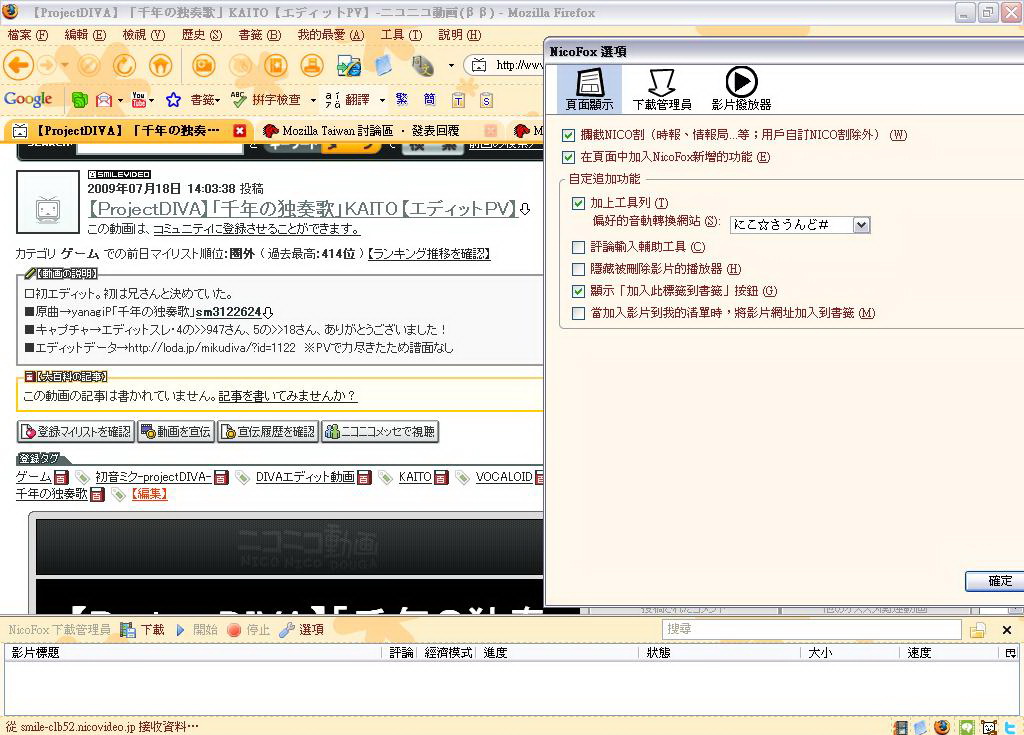This screenshot has width=1024, height=735.
Task: Click the Home toolbar icon
Action: click(x=160, y=66)
